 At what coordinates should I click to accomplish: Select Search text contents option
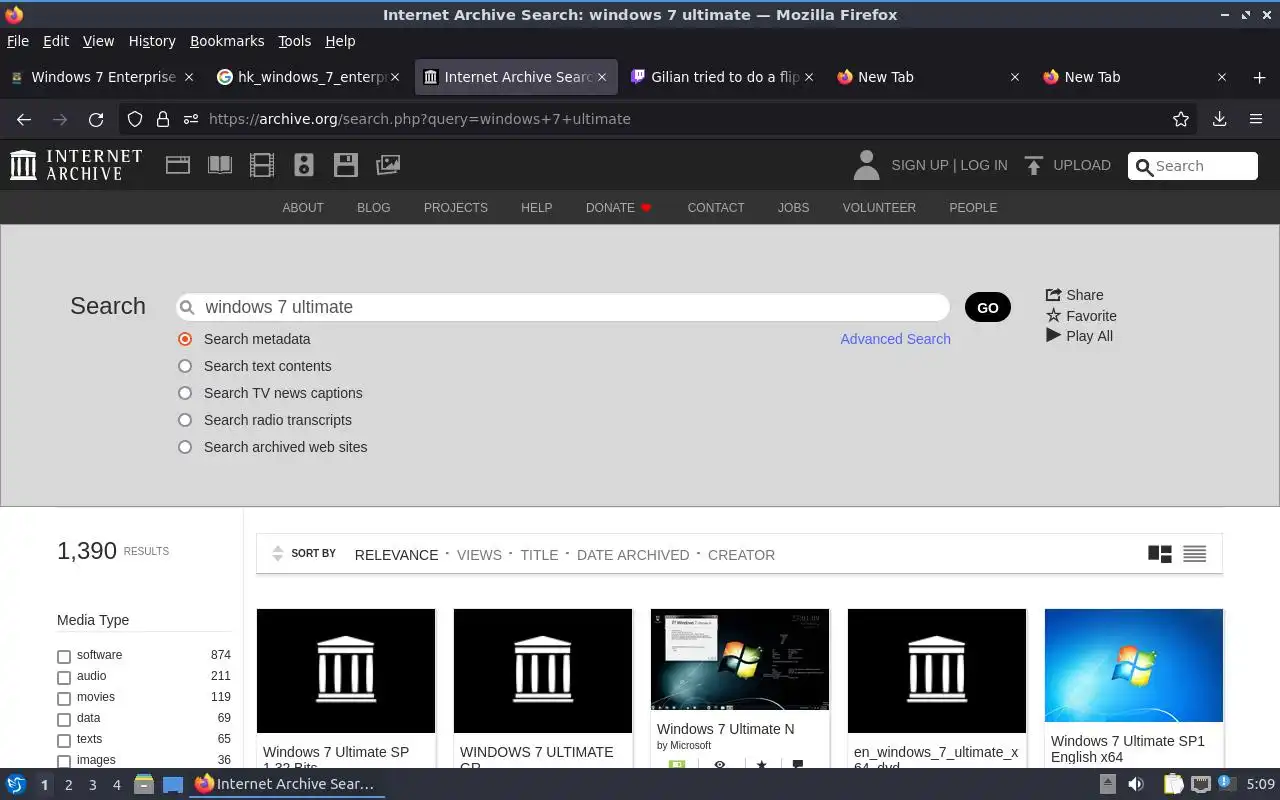pyautogui.click(x=185, y=366)
